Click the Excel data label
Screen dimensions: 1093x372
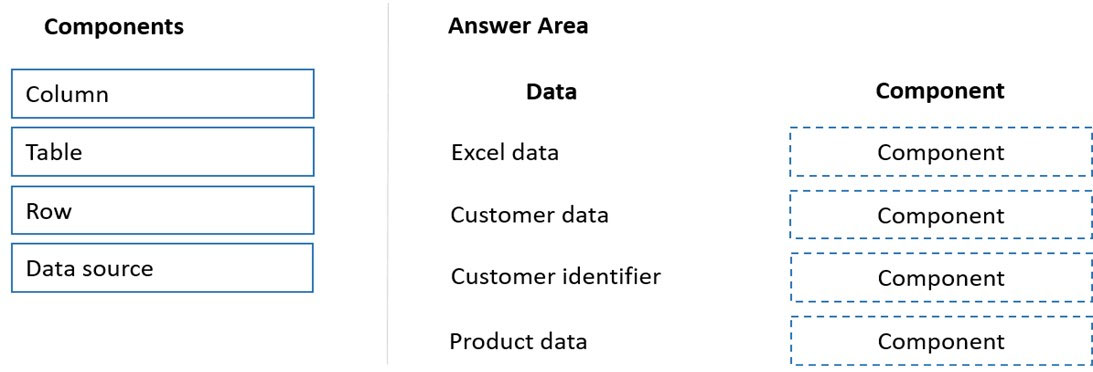tap(505, 152)
